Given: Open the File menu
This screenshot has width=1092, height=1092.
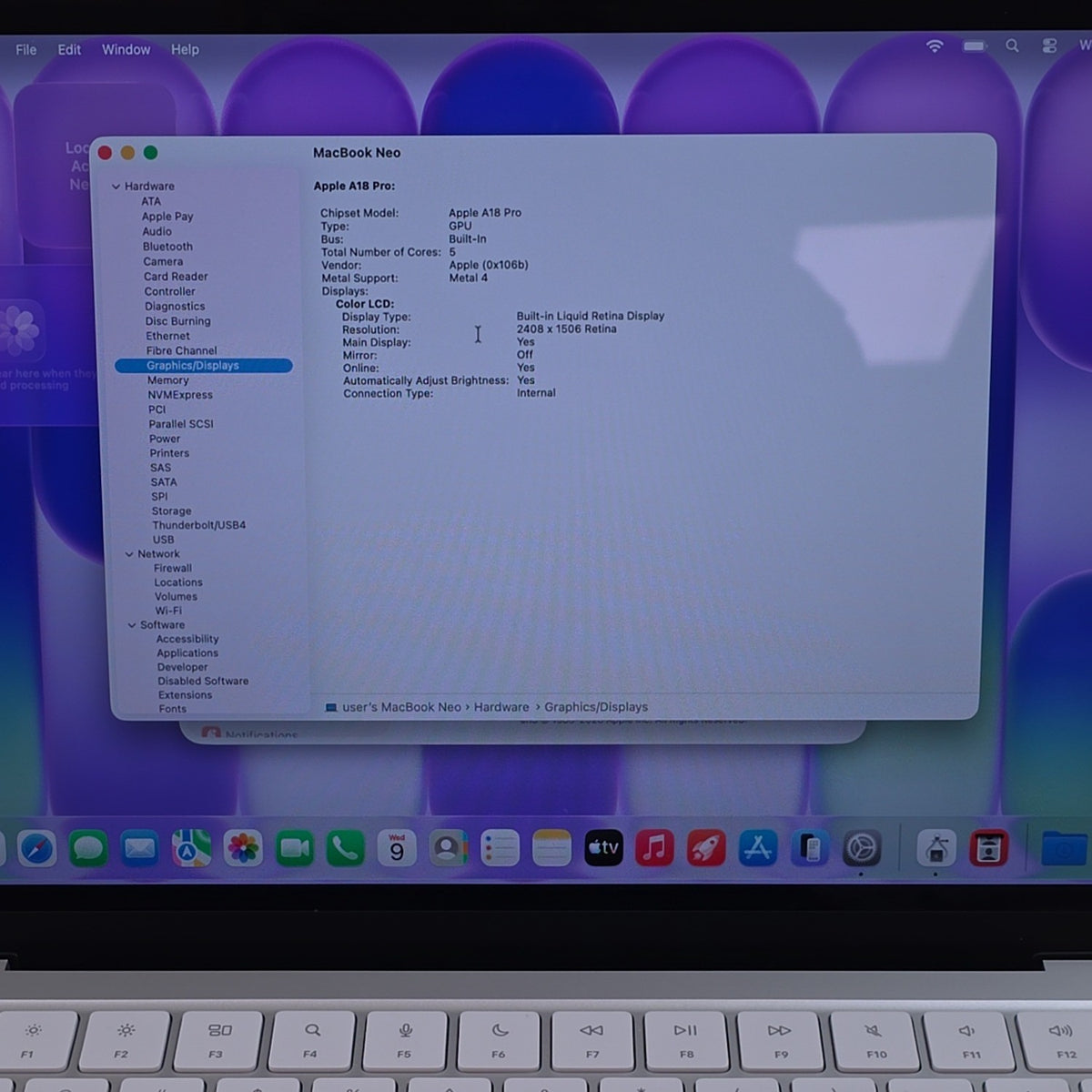Looking at the screenshot, I should click(26, 49).
